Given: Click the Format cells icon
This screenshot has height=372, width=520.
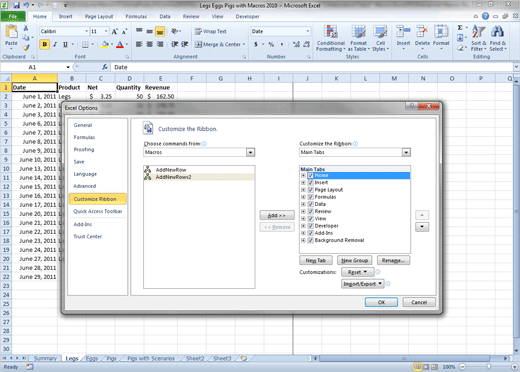Looking at the screenshot, I should 441,32.
